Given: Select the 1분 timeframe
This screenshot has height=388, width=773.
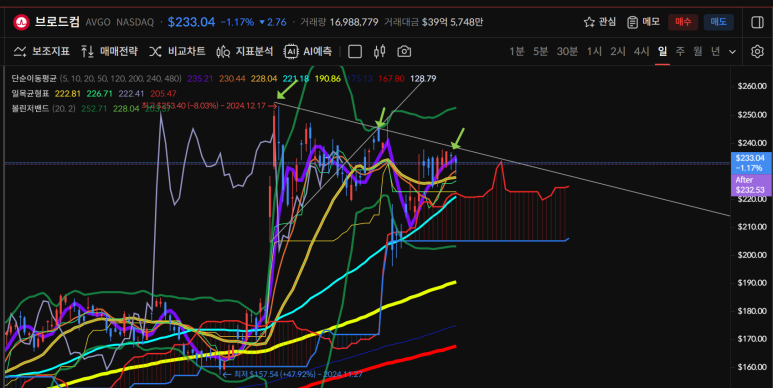Looking at the screenshot, I should [517, 51].
